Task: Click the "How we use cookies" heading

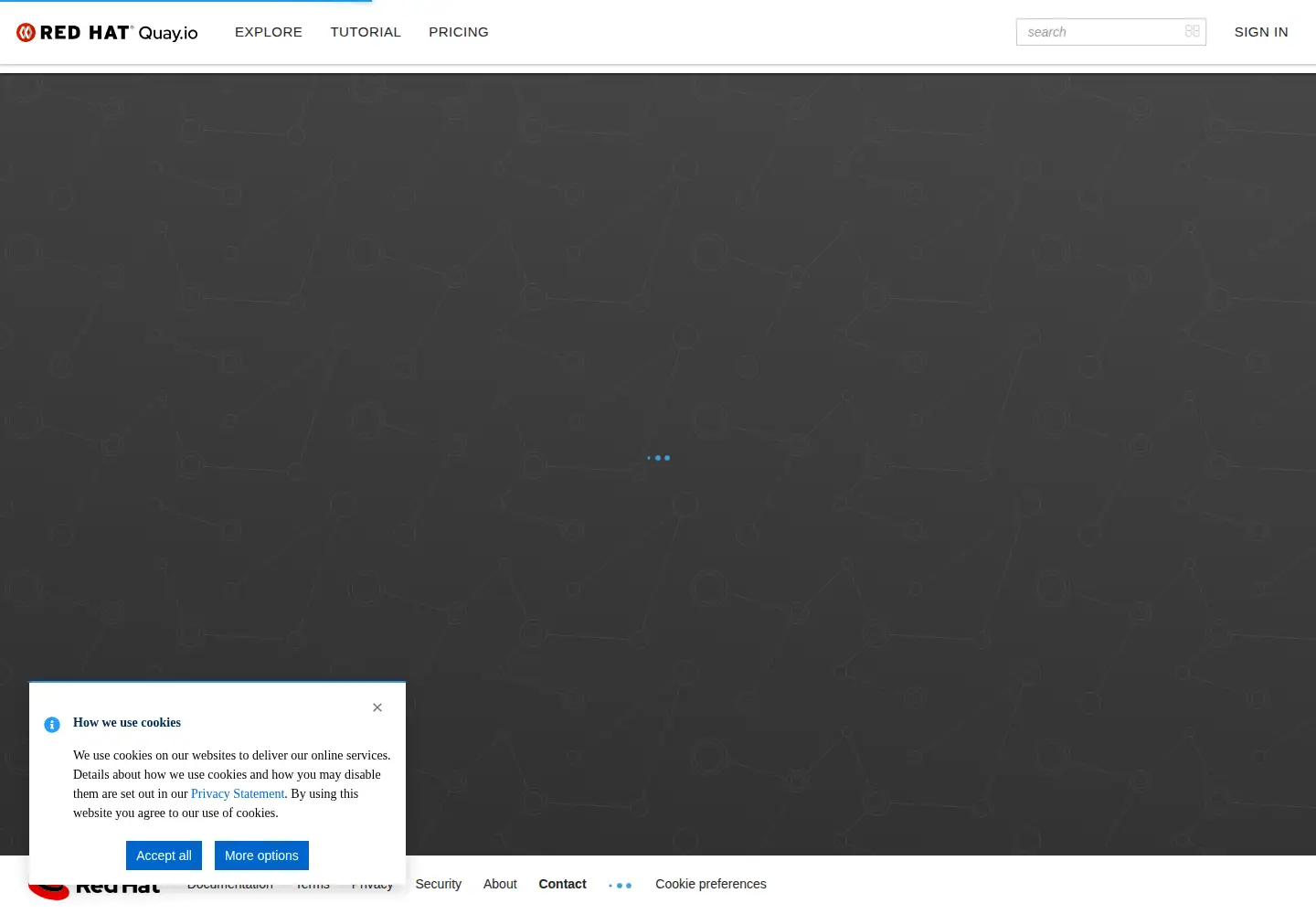Action: [x=127, y=722]
